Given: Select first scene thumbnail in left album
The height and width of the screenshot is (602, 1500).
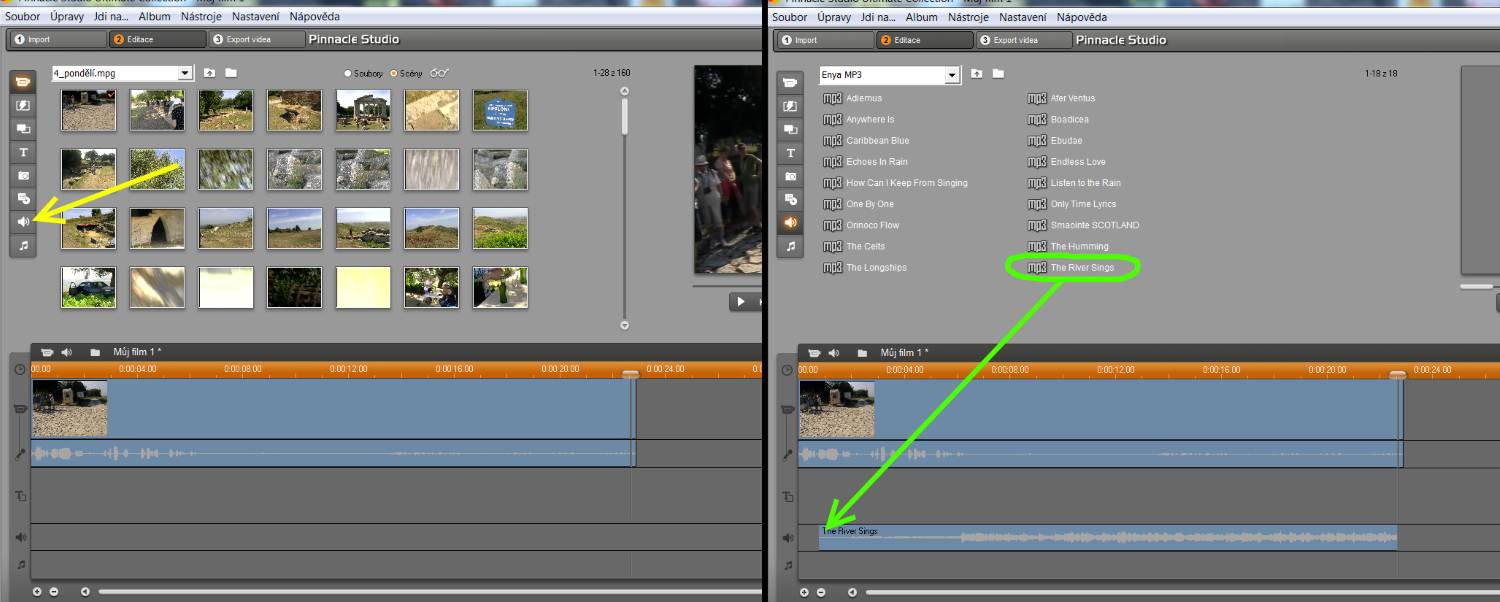Looking at the screenshot, I should 88,110.
